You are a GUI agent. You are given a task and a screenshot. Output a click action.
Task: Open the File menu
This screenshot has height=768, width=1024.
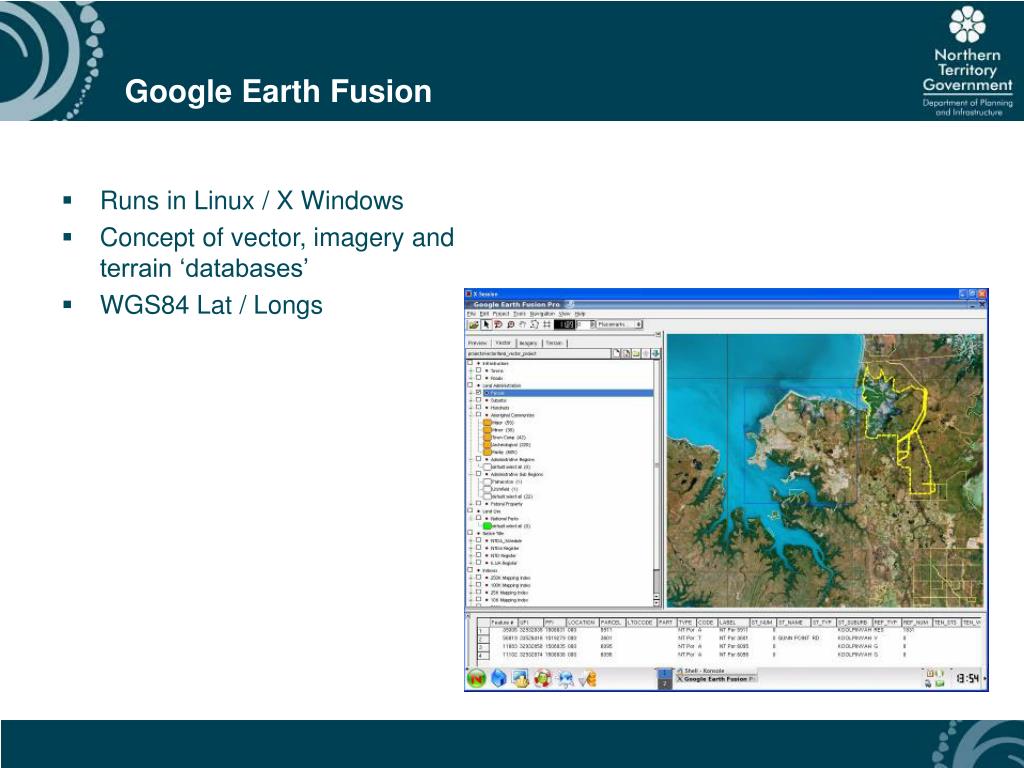pos(472,313)
